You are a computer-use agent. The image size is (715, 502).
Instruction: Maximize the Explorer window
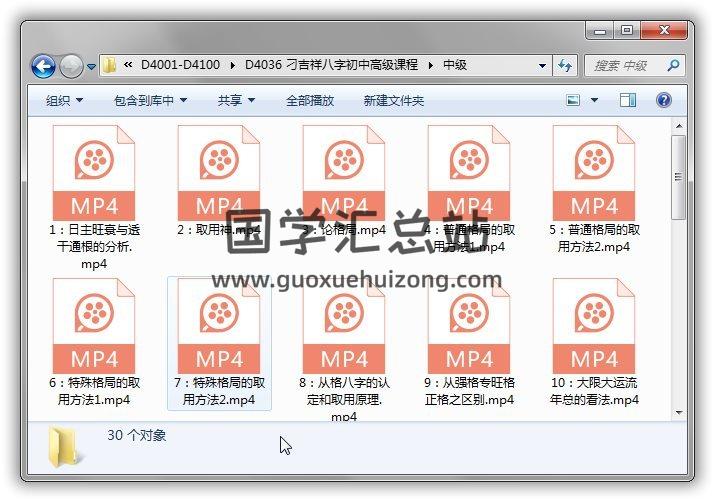pos(627,31)
